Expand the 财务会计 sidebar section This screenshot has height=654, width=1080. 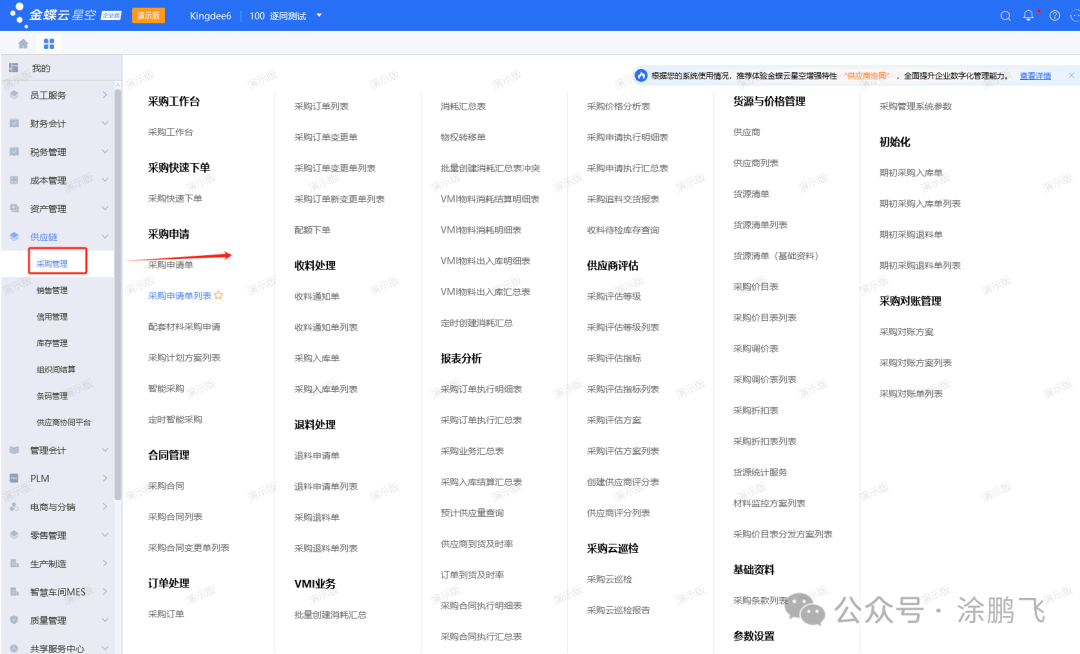click(105, 123)
